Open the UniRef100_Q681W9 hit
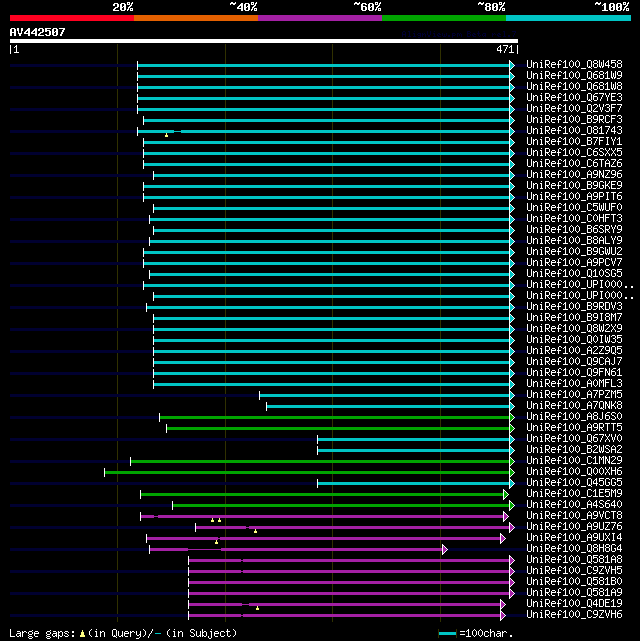Image resolution: width=640 pixels, height=641 pixels. [x=574, y=76]
